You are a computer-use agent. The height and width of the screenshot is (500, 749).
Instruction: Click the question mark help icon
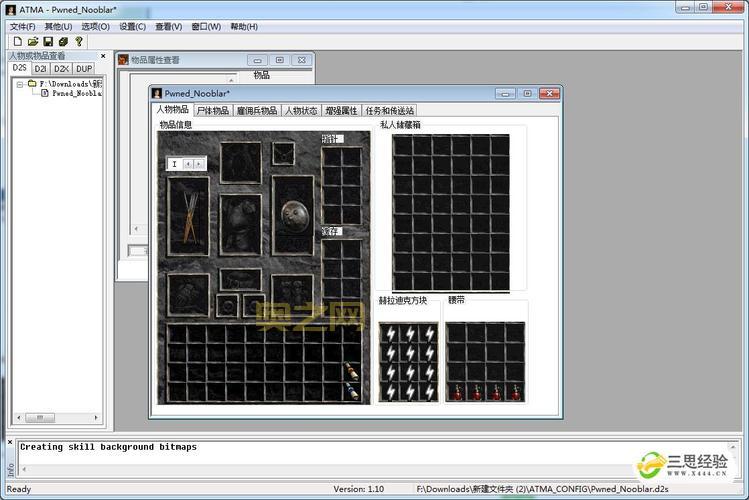pyautogui.click(x=79, y=42)
